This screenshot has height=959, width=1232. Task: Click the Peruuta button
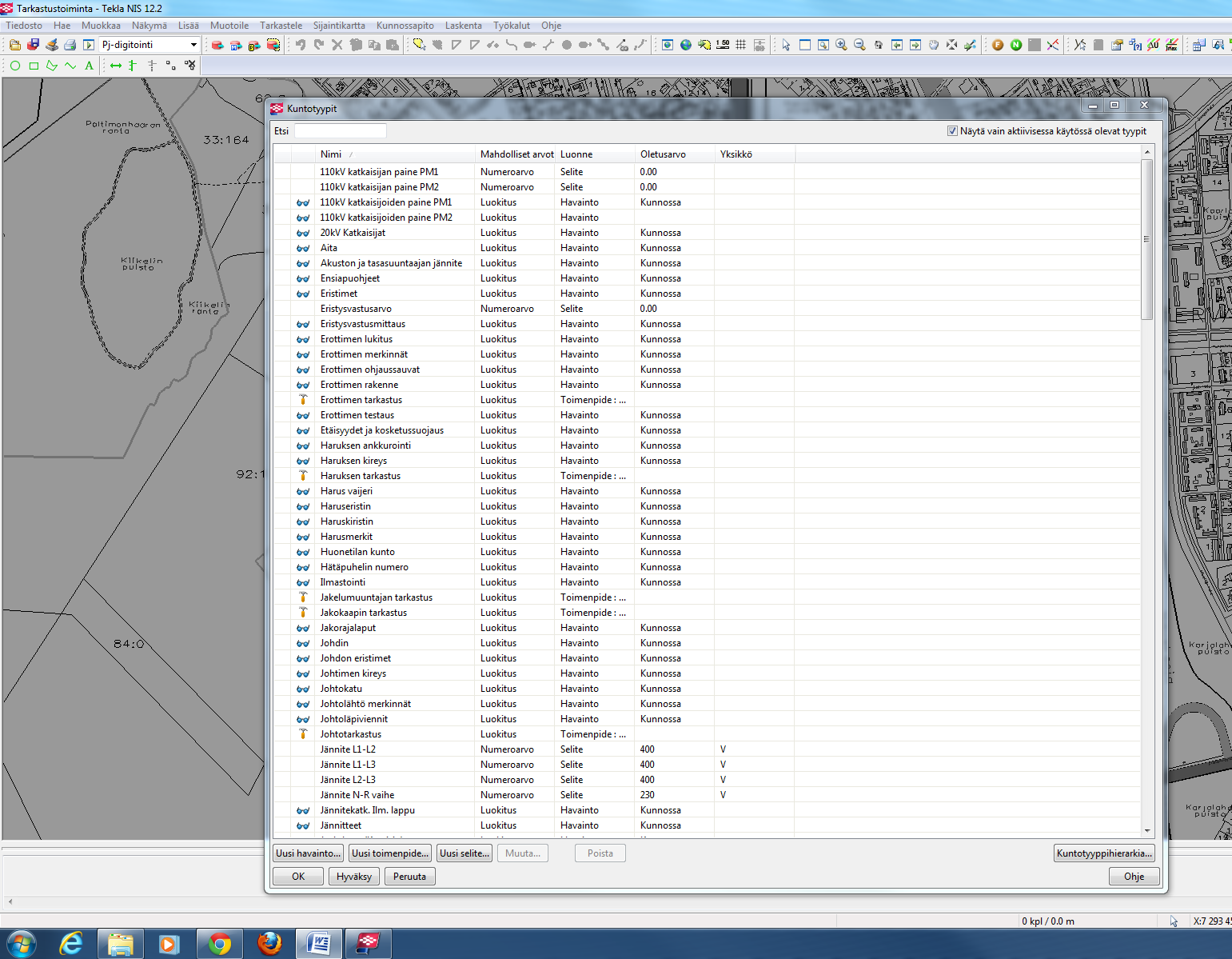[x=409, y=877]
